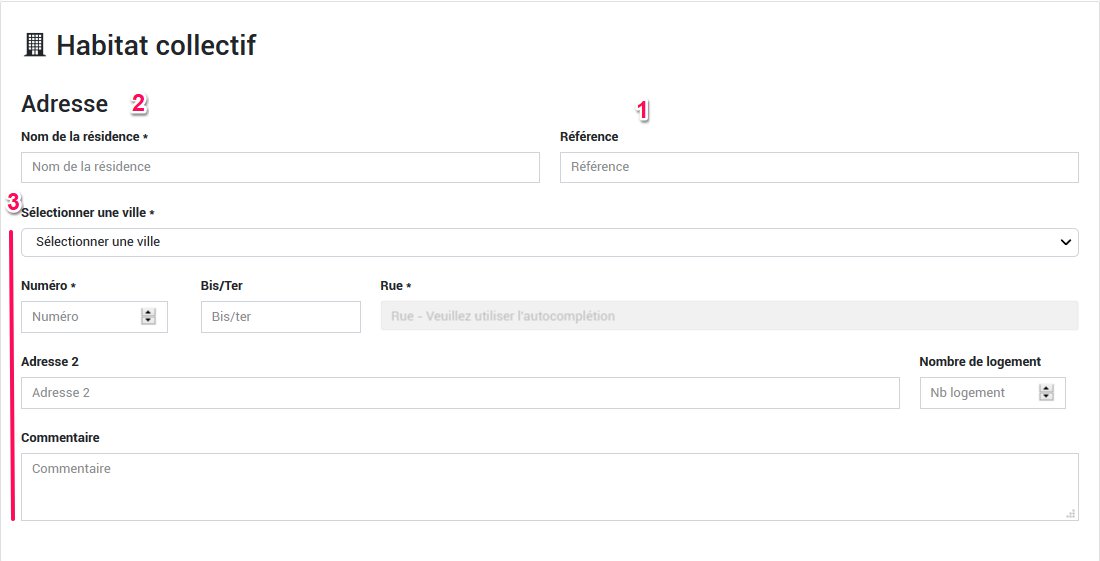This screenshot has width=1100, height=561.
Task: Grab the Commentaire textarea resize handle
Action: 1071,513
